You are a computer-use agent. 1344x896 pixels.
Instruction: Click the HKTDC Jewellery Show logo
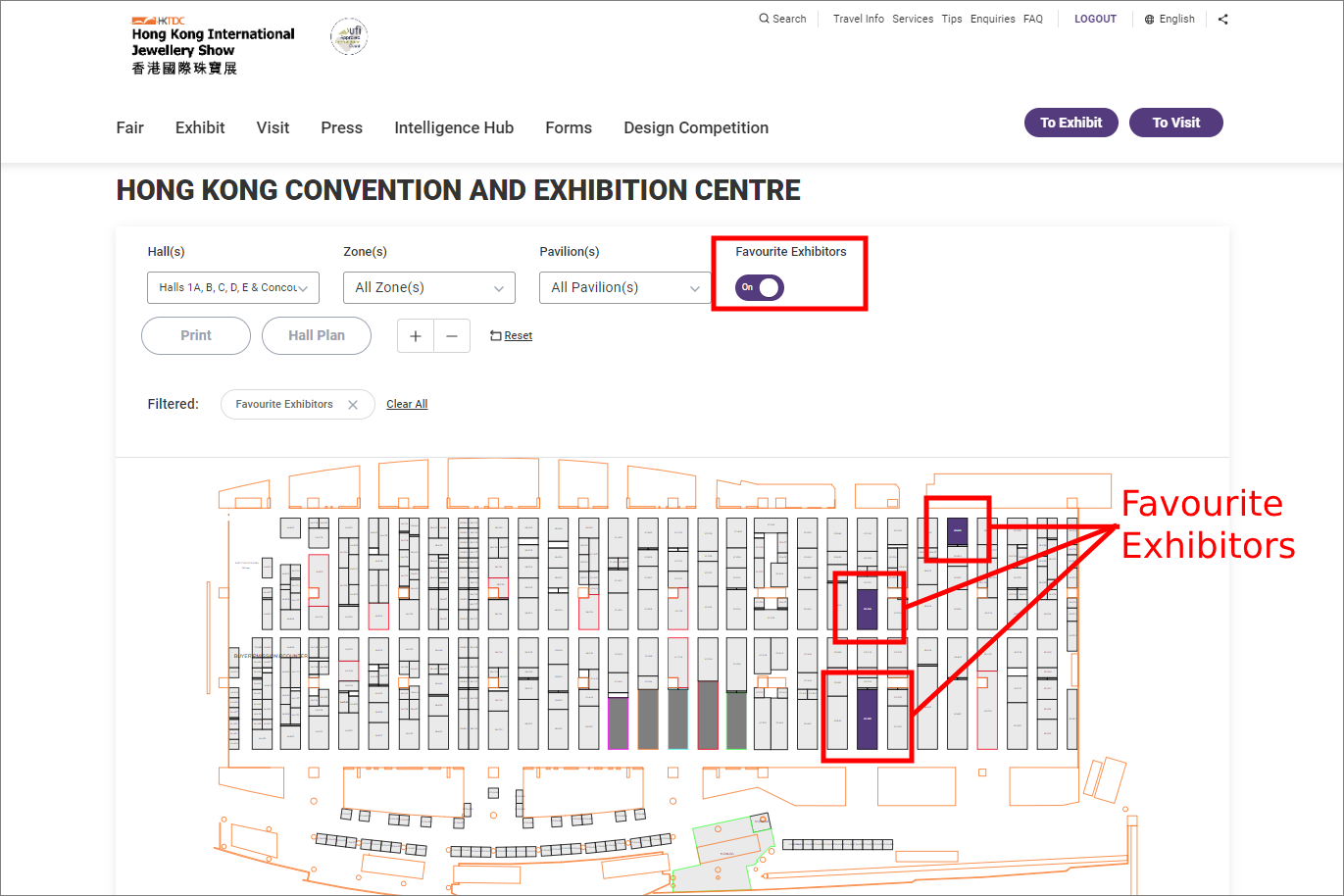pyautogui.click(x=213, y=46)
